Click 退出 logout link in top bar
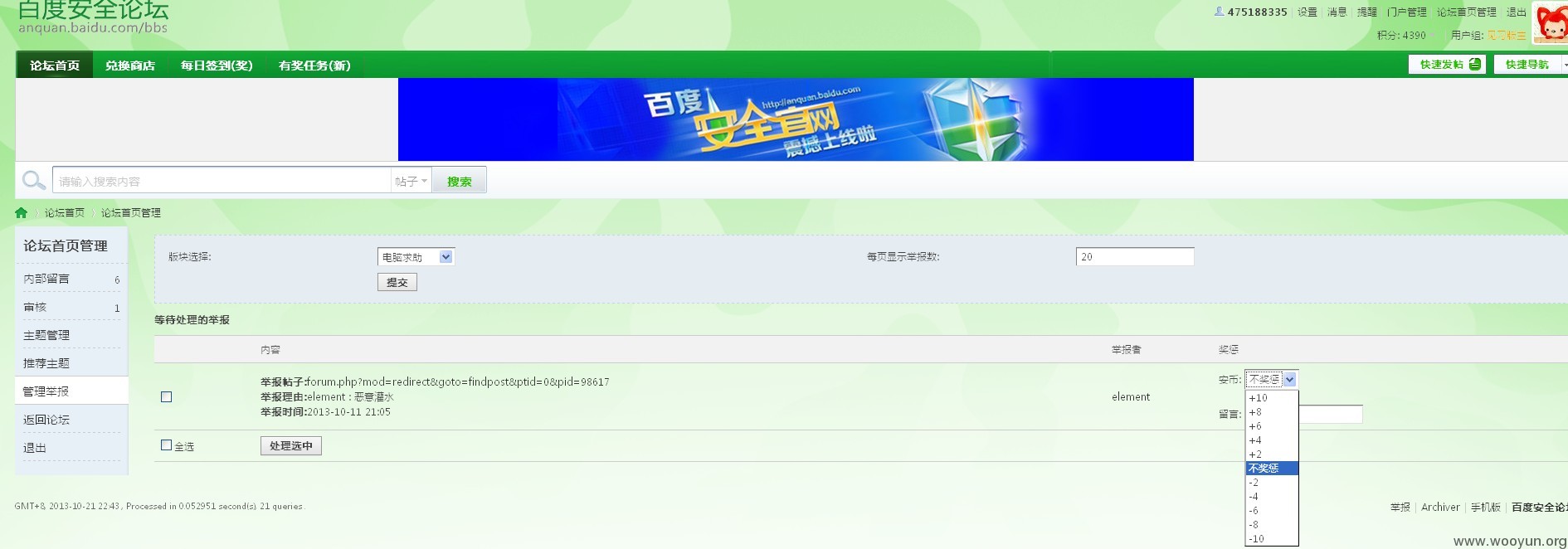This screenshot has height=549, width=1568. [1517, 12]
